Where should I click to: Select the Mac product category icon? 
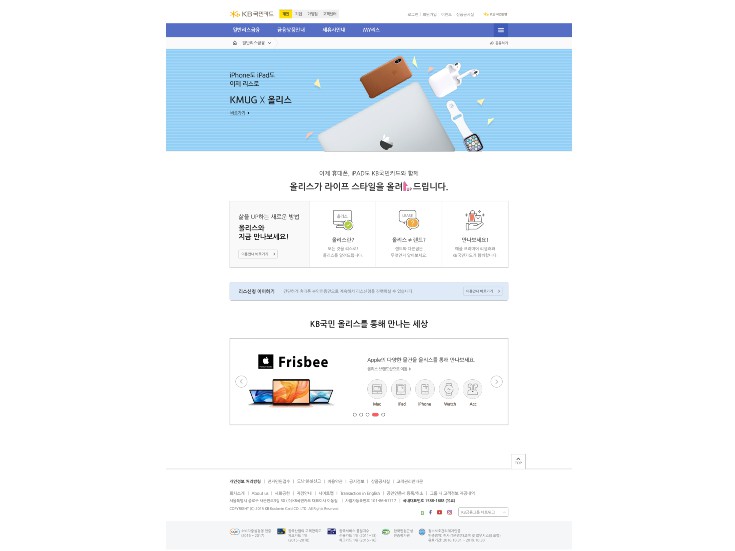click(376, 389)
